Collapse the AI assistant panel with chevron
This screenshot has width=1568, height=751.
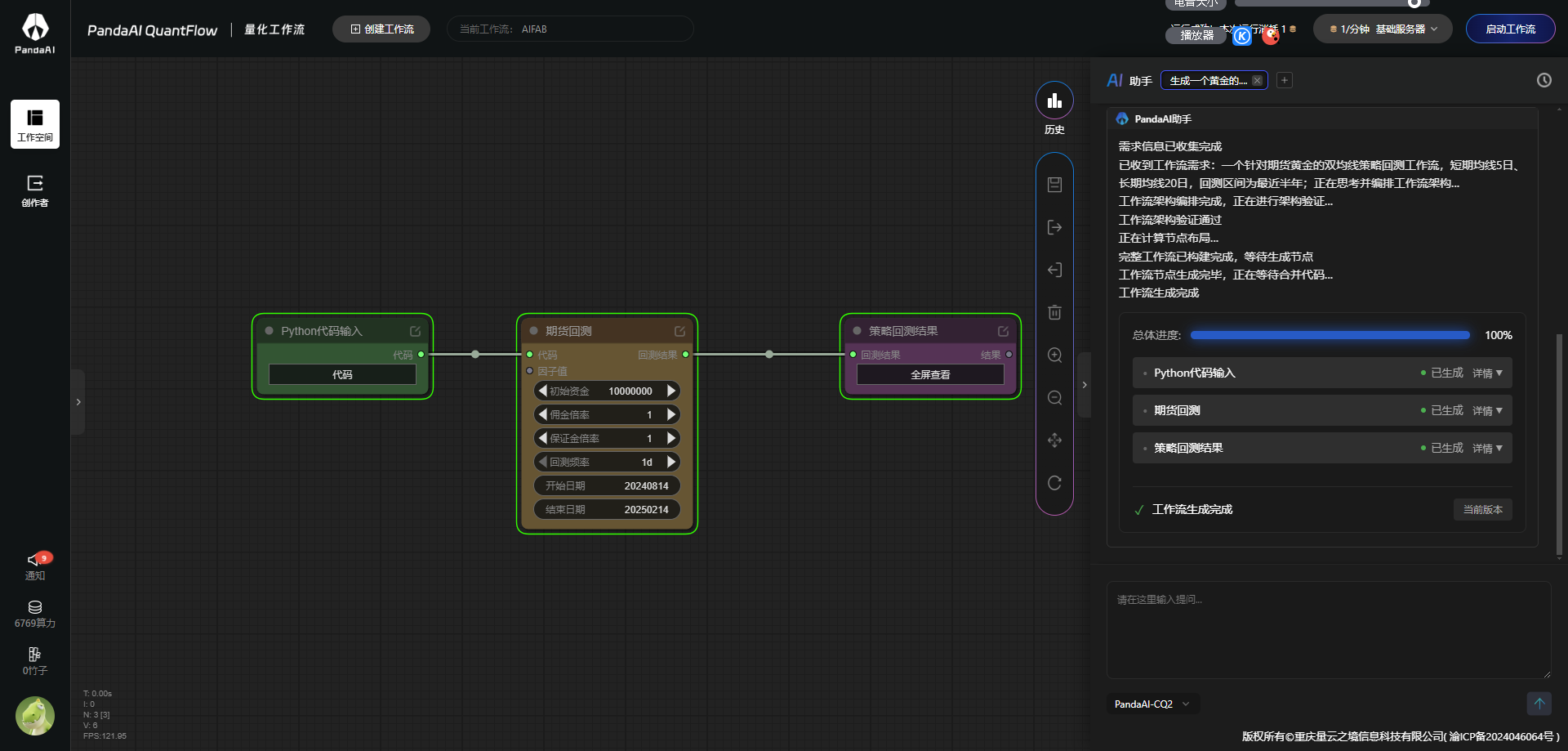coord(1084,385)
